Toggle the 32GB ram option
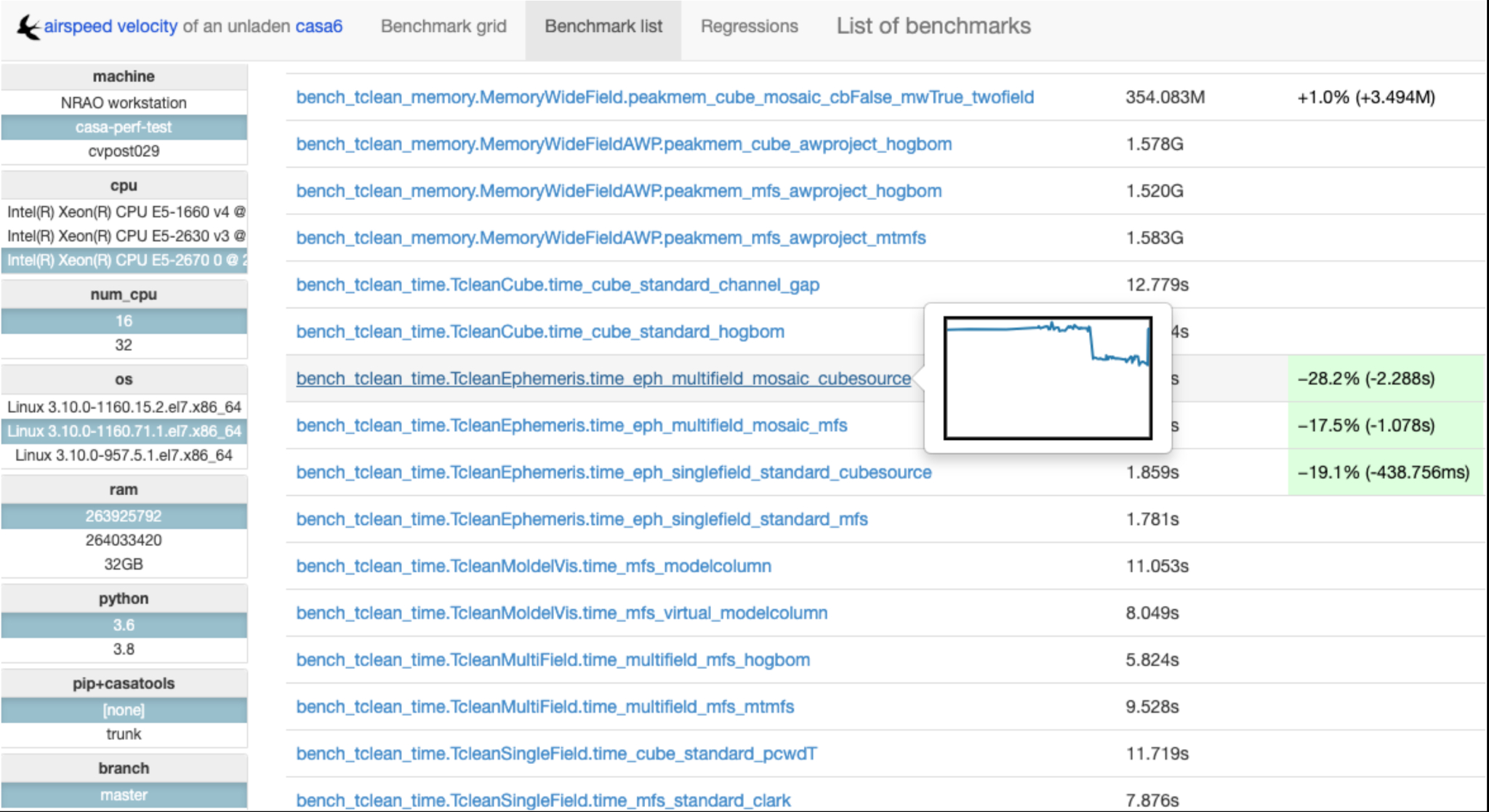 click(124, 564)
